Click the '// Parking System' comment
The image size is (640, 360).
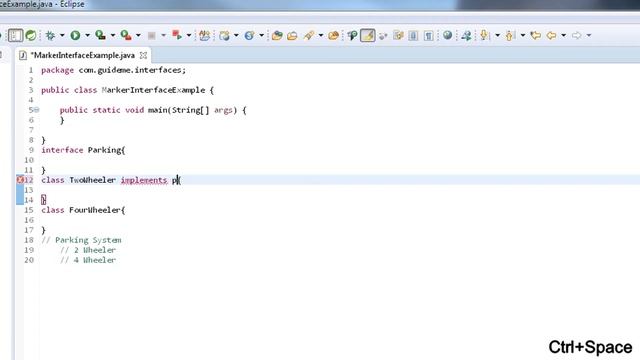[81, 240]
